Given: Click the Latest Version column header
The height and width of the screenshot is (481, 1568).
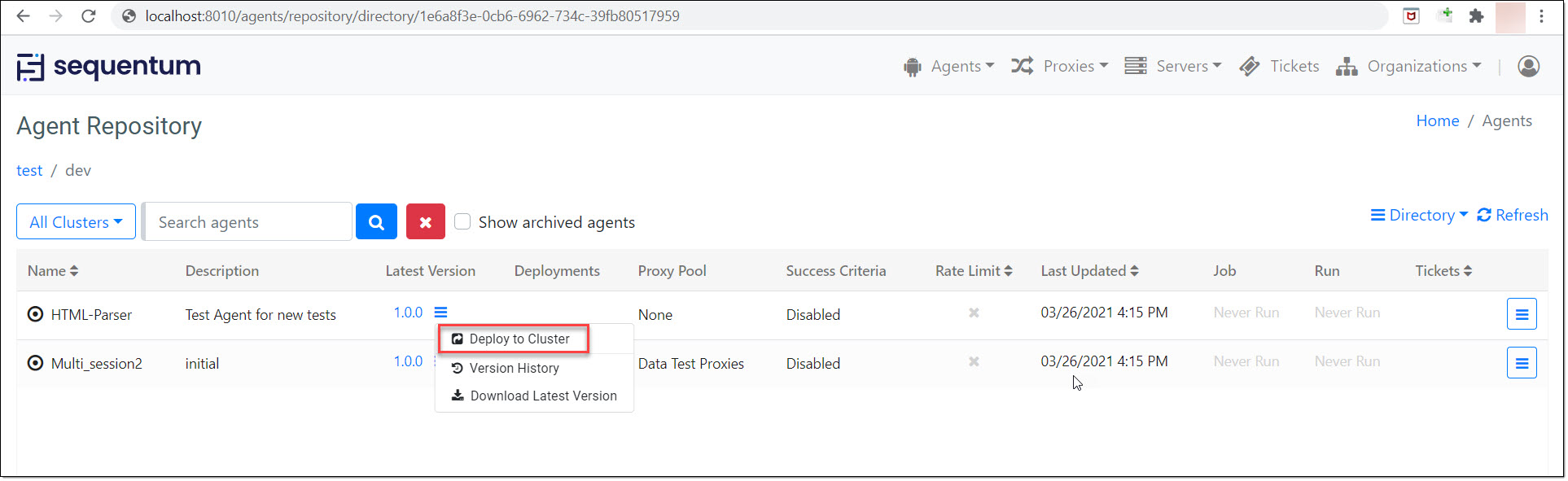Looking at the screenshot, I should tap(430, 271).
